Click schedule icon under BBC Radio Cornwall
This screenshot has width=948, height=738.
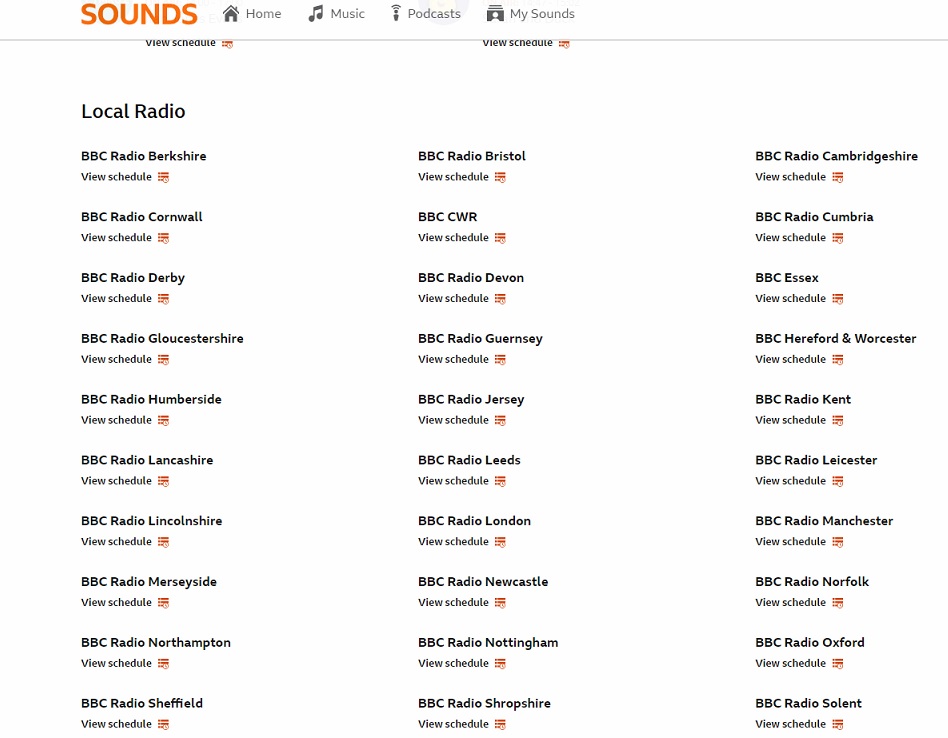coord(163,238)
